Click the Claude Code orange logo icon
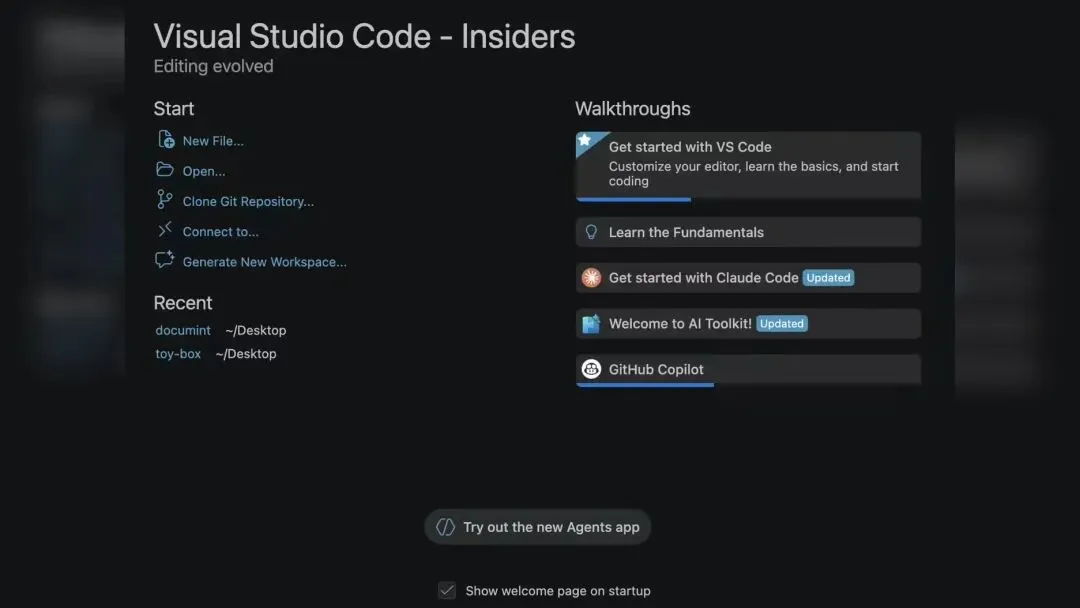 pos(591,277)
